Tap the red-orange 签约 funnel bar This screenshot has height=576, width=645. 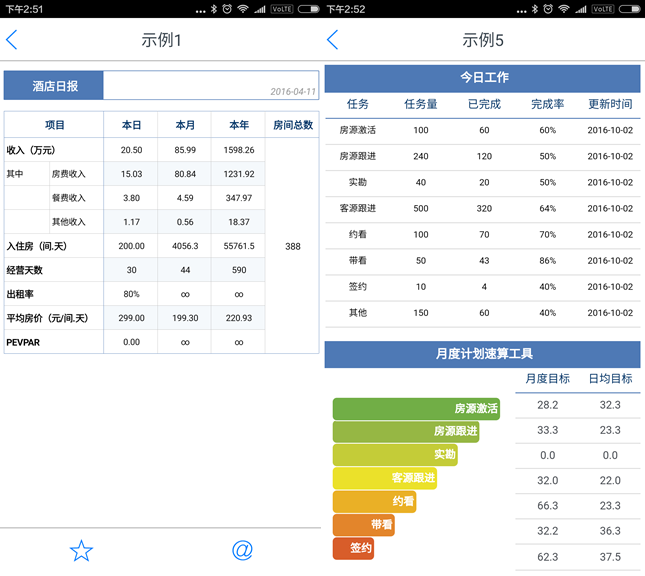[x=353, y=548]
